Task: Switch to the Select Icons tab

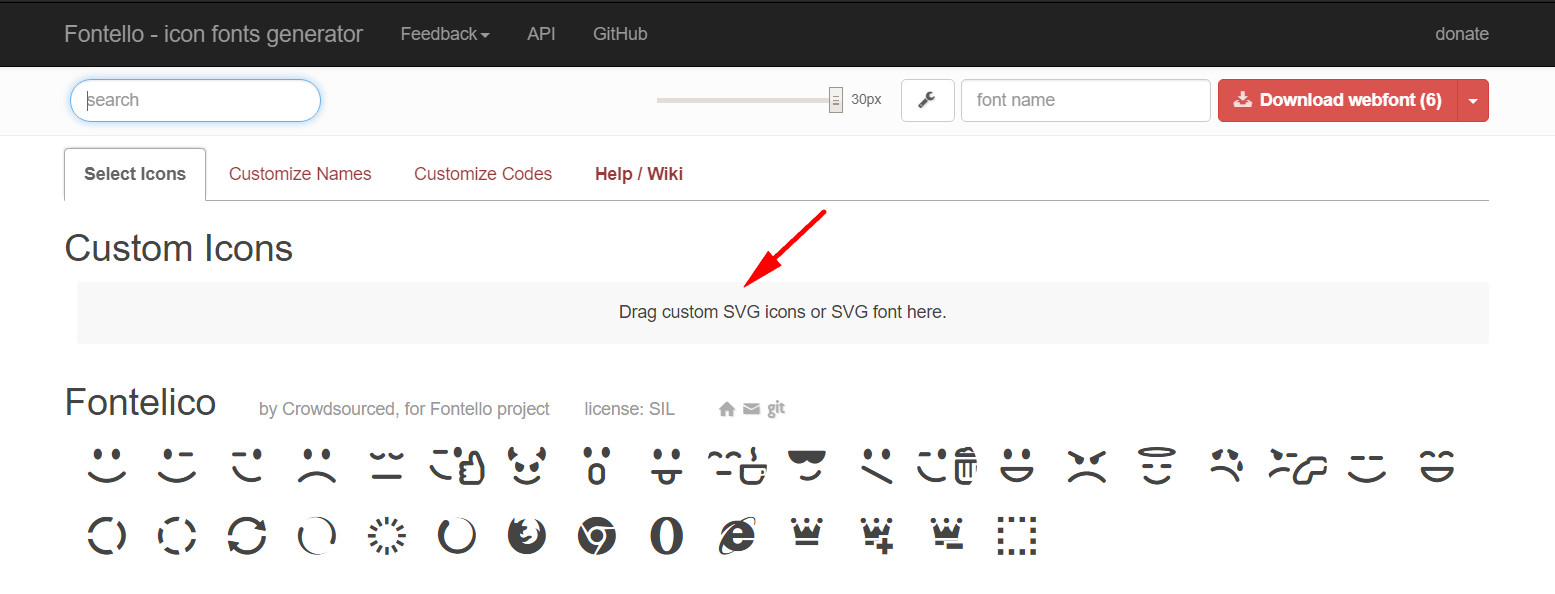Action: coord(135,174)
